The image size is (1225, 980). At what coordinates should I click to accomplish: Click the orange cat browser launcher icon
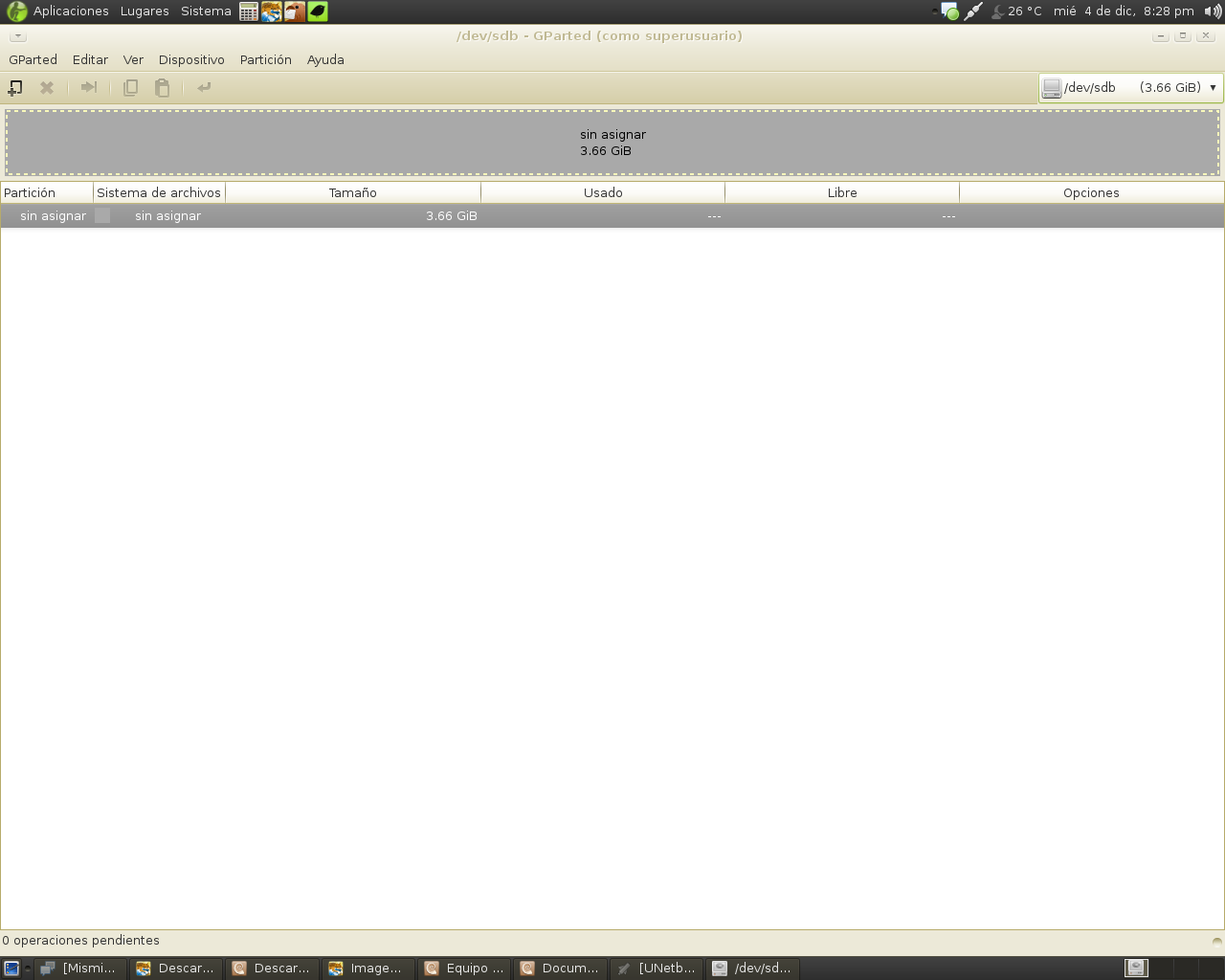272,11
